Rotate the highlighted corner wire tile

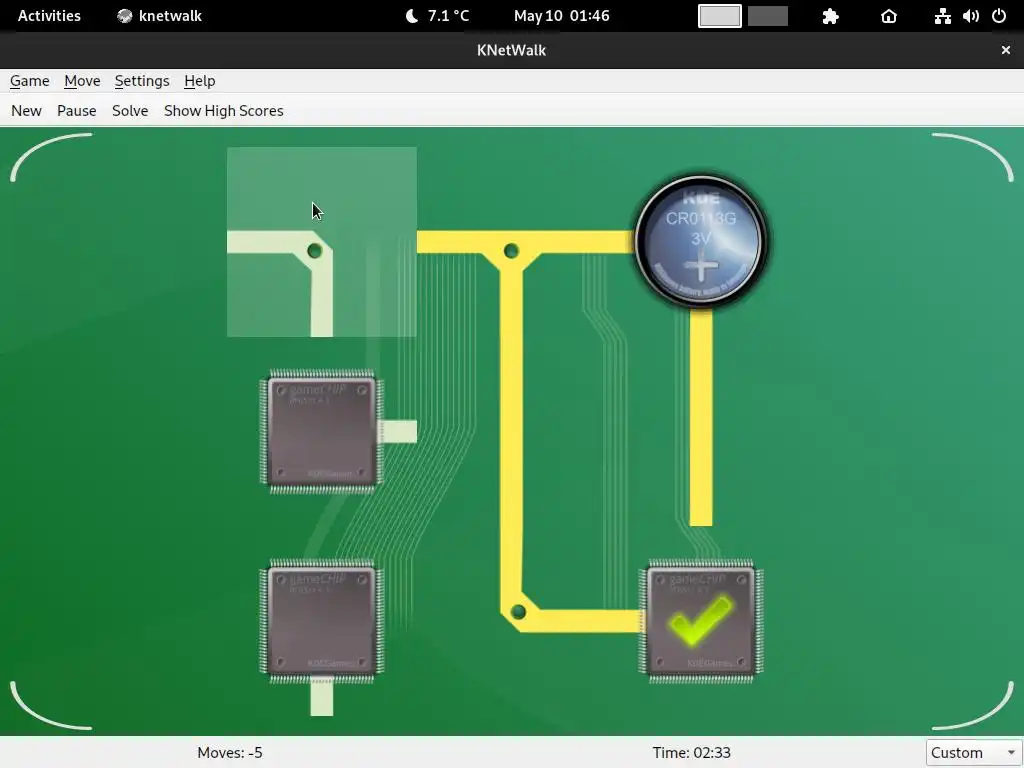[x=322, y=242]
